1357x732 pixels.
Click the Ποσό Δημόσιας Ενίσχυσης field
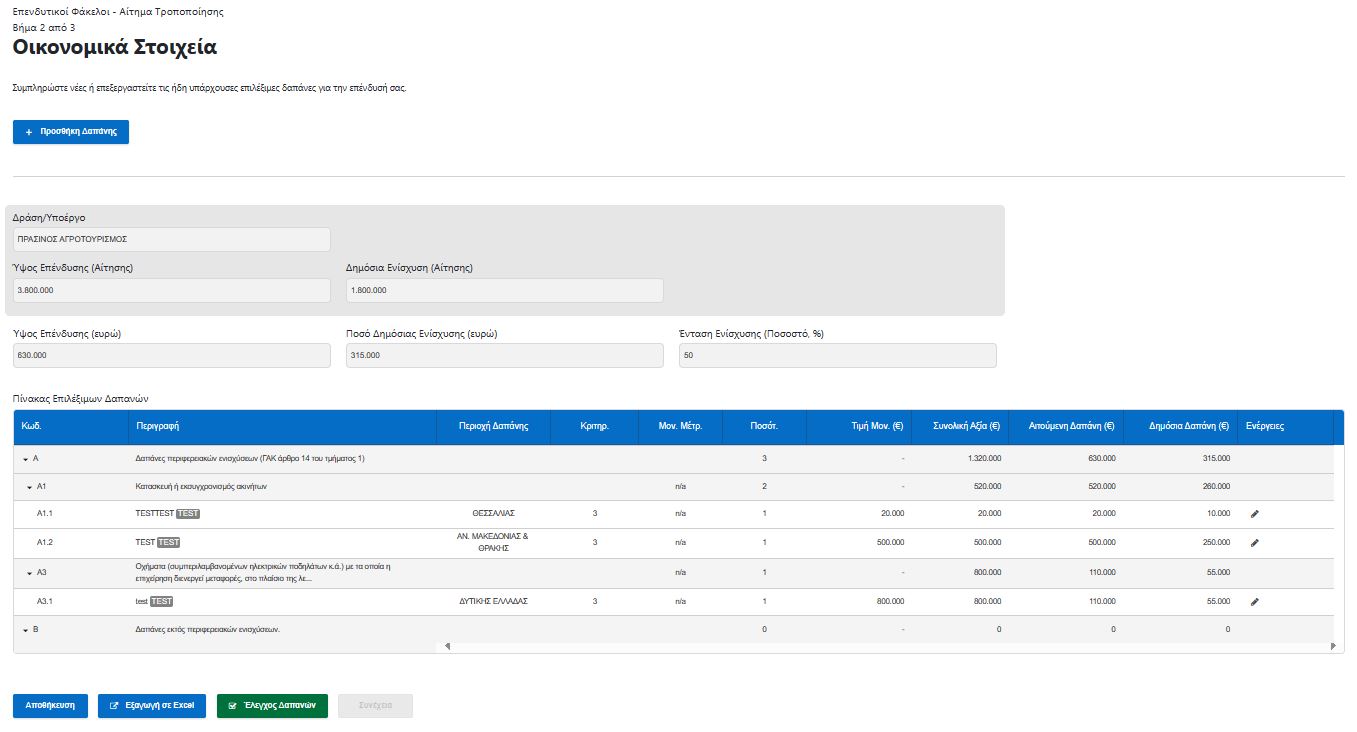click(504, 355)
